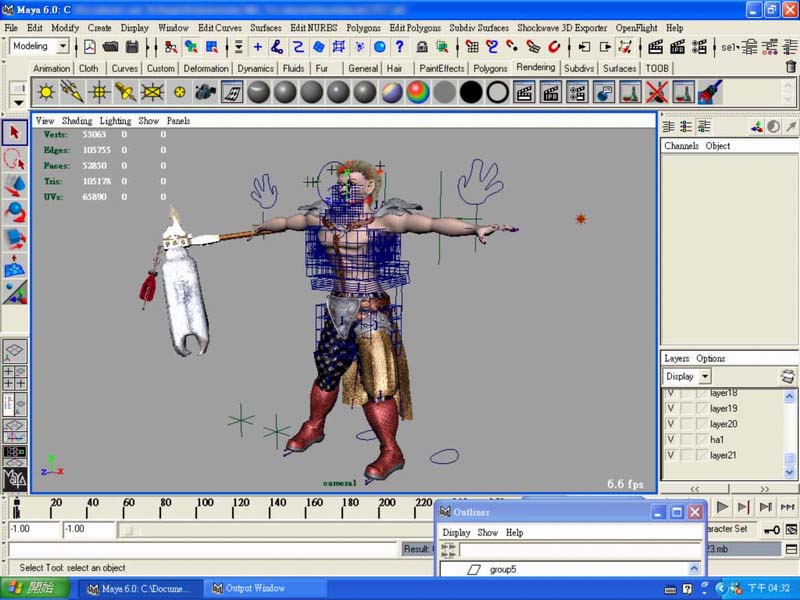Viewport: 800px width, 600px height.
Task: Activate the Select Tool arrow in toolbox
Action: [15, 133]
